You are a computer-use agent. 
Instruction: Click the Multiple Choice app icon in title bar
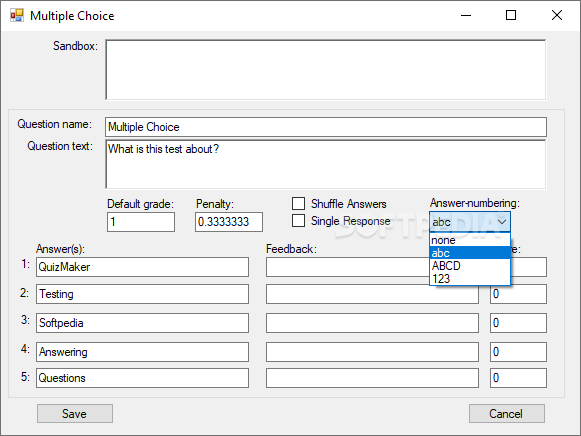[x=17, y=16]
